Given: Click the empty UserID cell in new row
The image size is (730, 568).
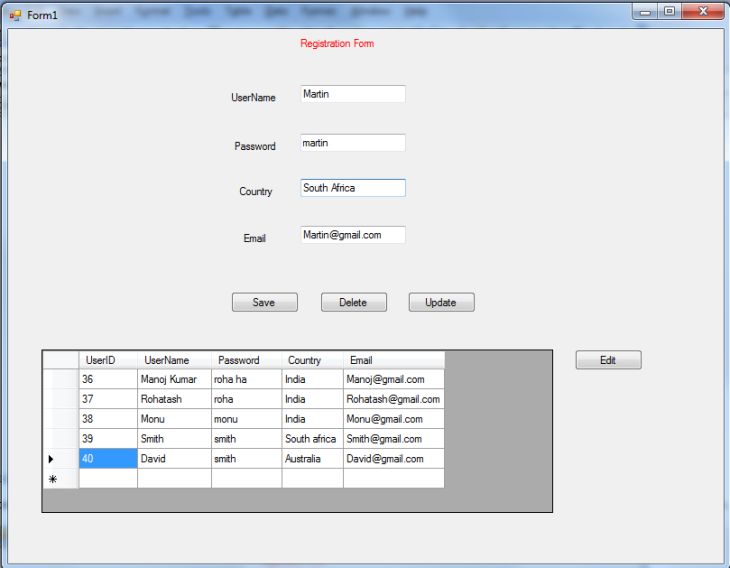Looking at the screenshot, I should pyautogui.click(x=108, y=479).
